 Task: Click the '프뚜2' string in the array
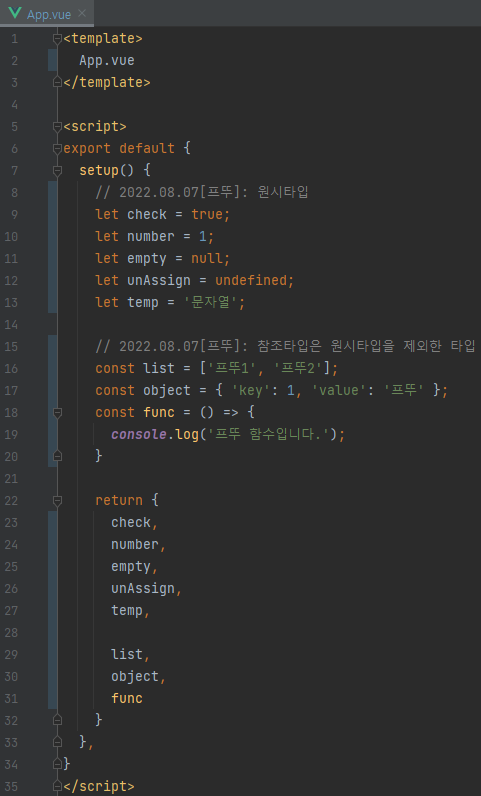298,369
